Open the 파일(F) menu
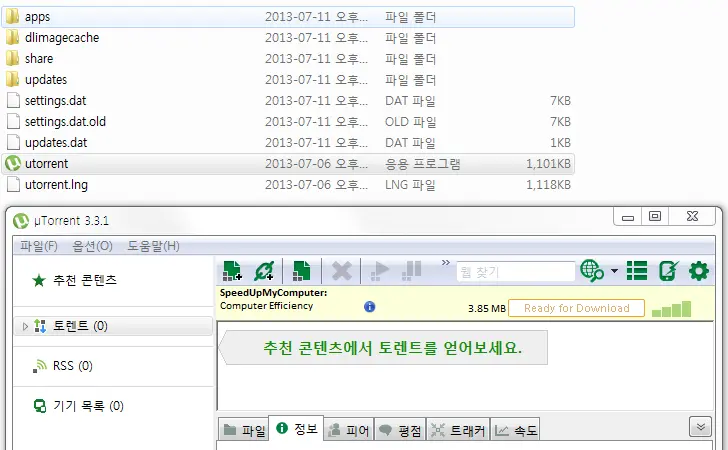728x450 pixels. click(x=39, y=245)
